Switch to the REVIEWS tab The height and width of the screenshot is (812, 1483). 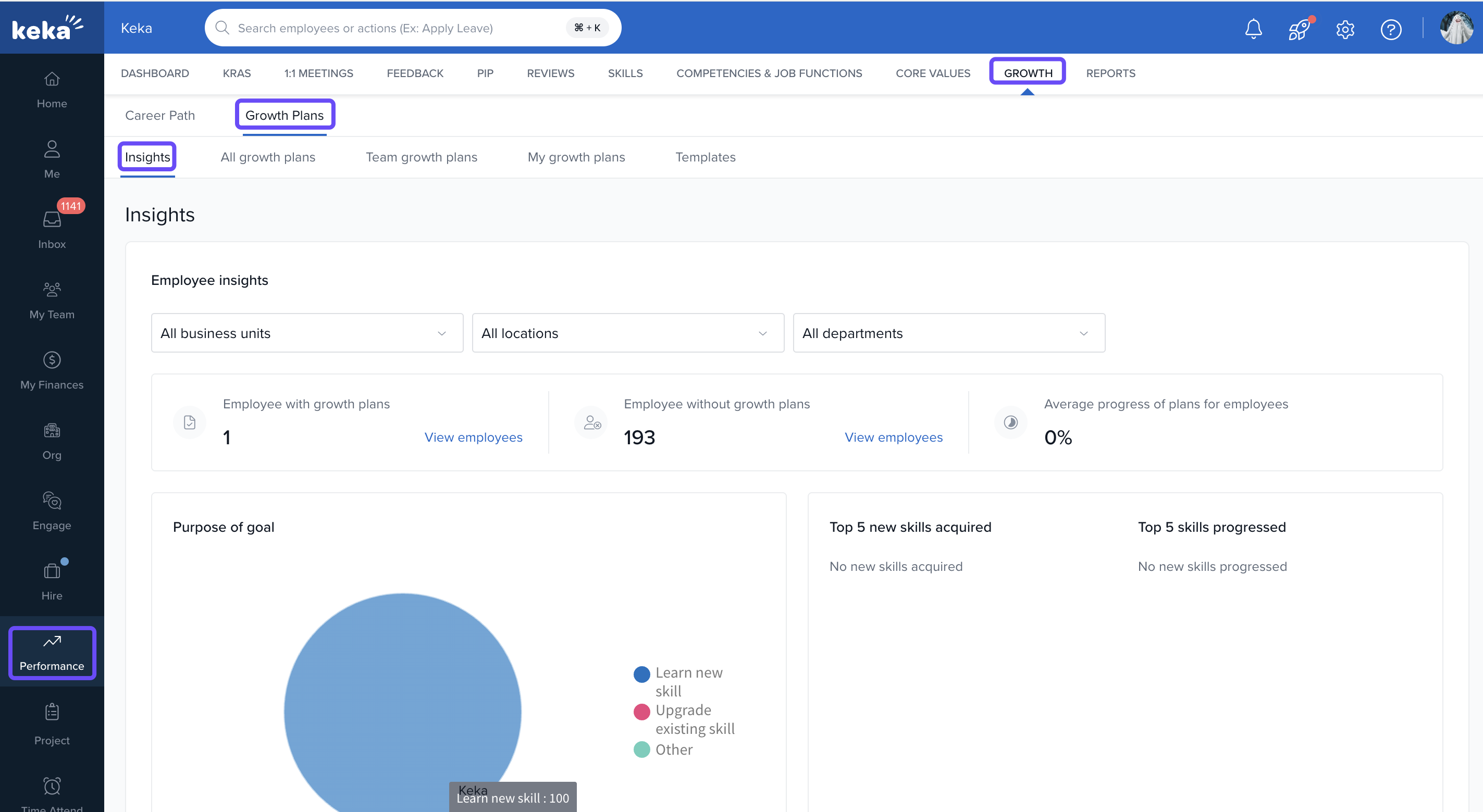click(x=550, y=73)
